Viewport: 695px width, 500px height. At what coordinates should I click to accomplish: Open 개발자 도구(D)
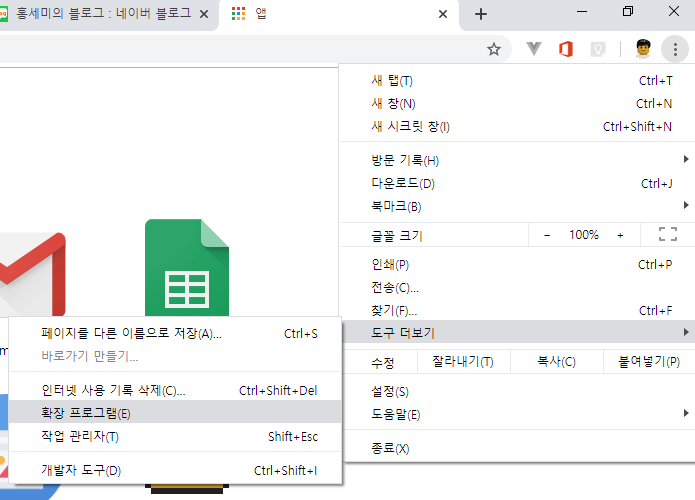[175, 470]
